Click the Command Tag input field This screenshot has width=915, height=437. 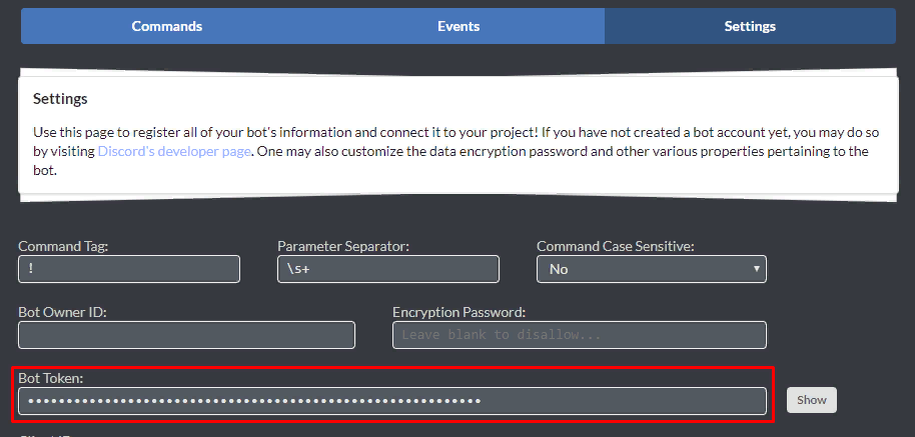129,269
